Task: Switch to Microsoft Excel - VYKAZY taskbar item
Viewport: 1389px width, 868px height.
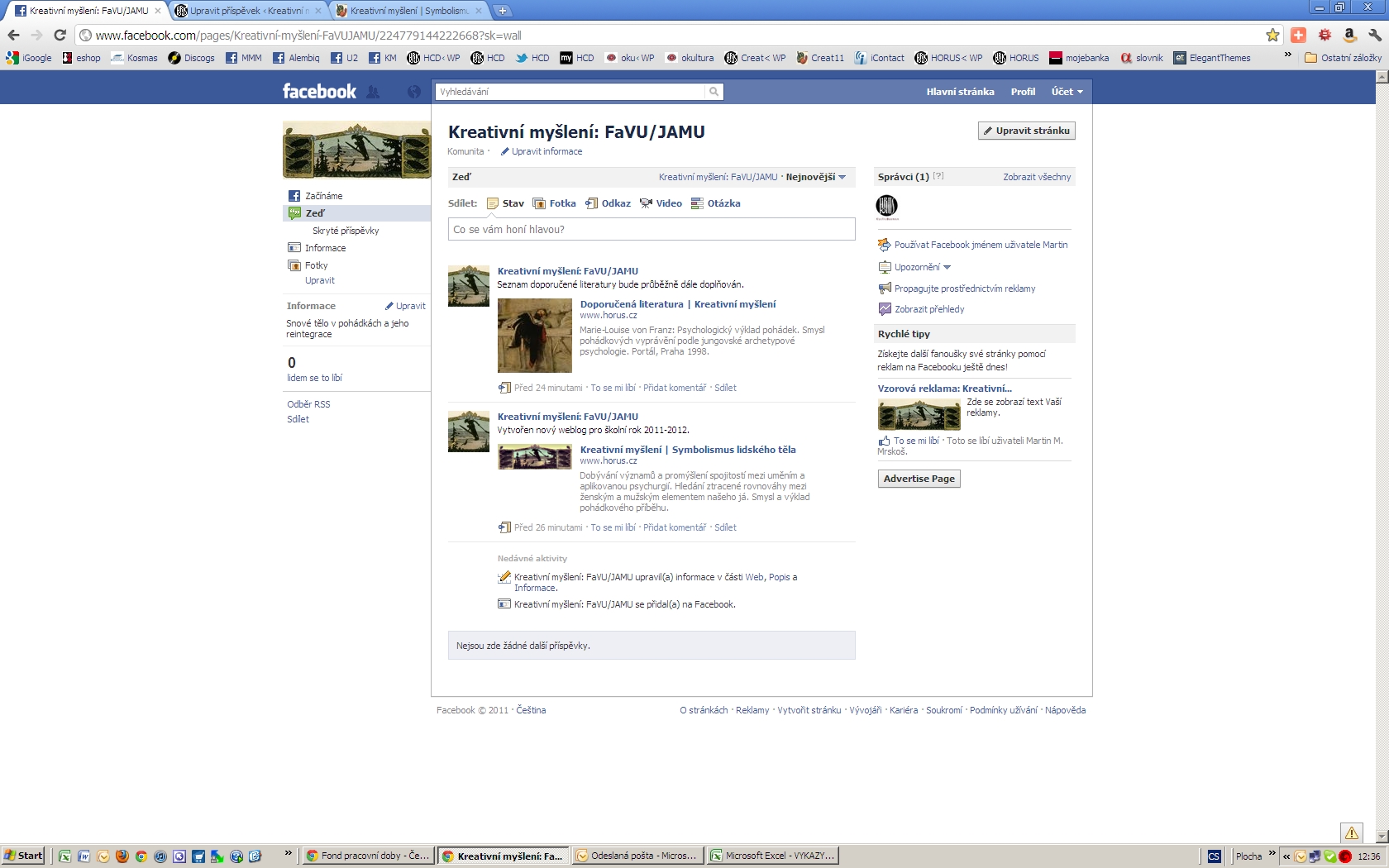Action: point(774,856)
